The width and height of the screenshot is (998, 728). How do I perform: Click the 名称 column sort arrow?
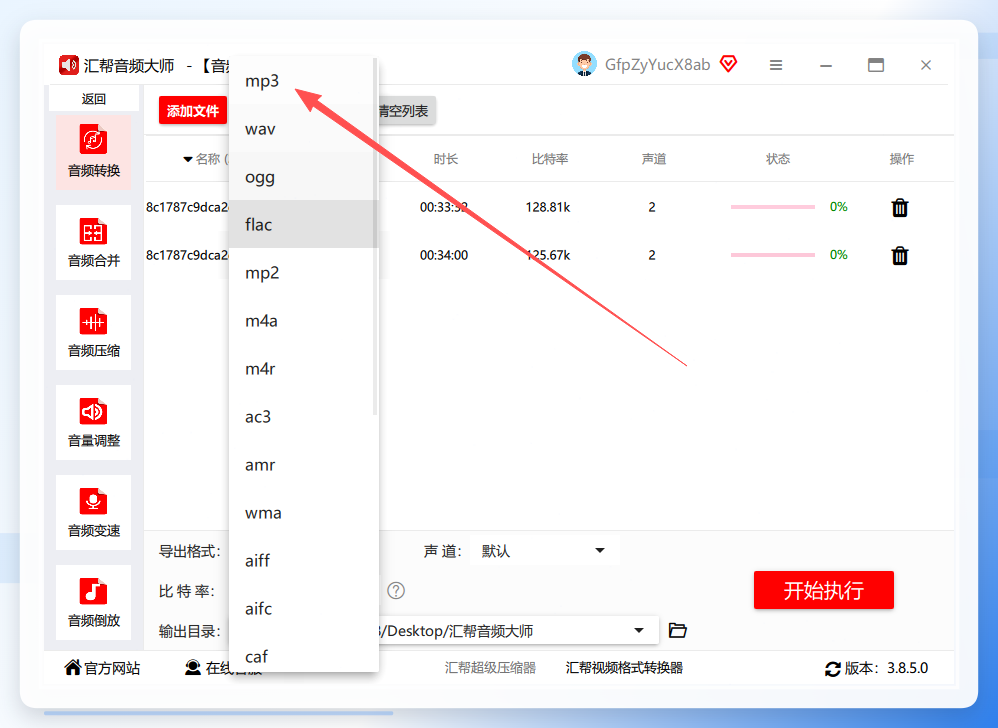tap(188, 159)
